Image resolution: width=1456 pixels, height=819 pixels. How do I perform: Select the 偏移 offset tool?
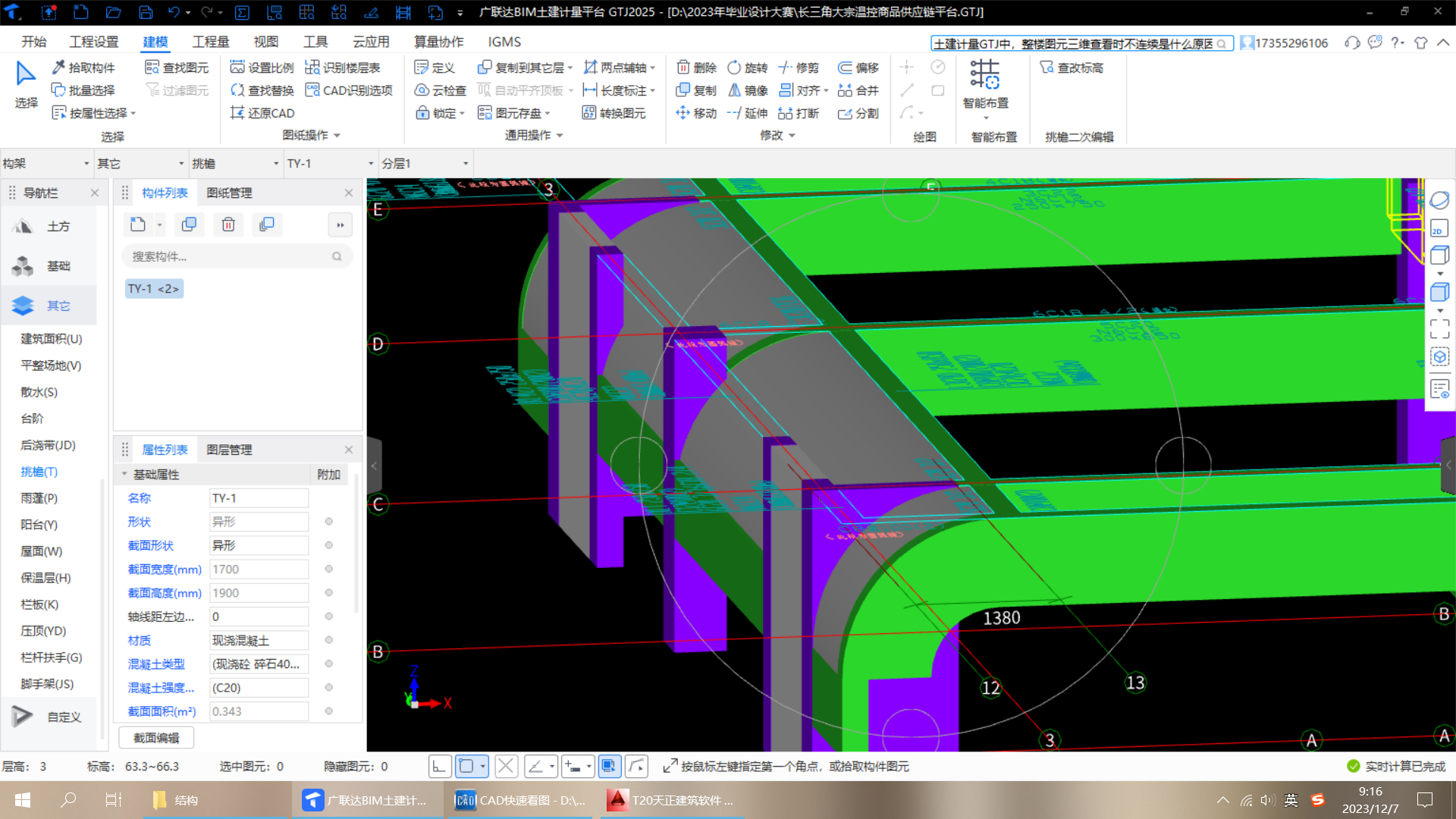[858, 67]
